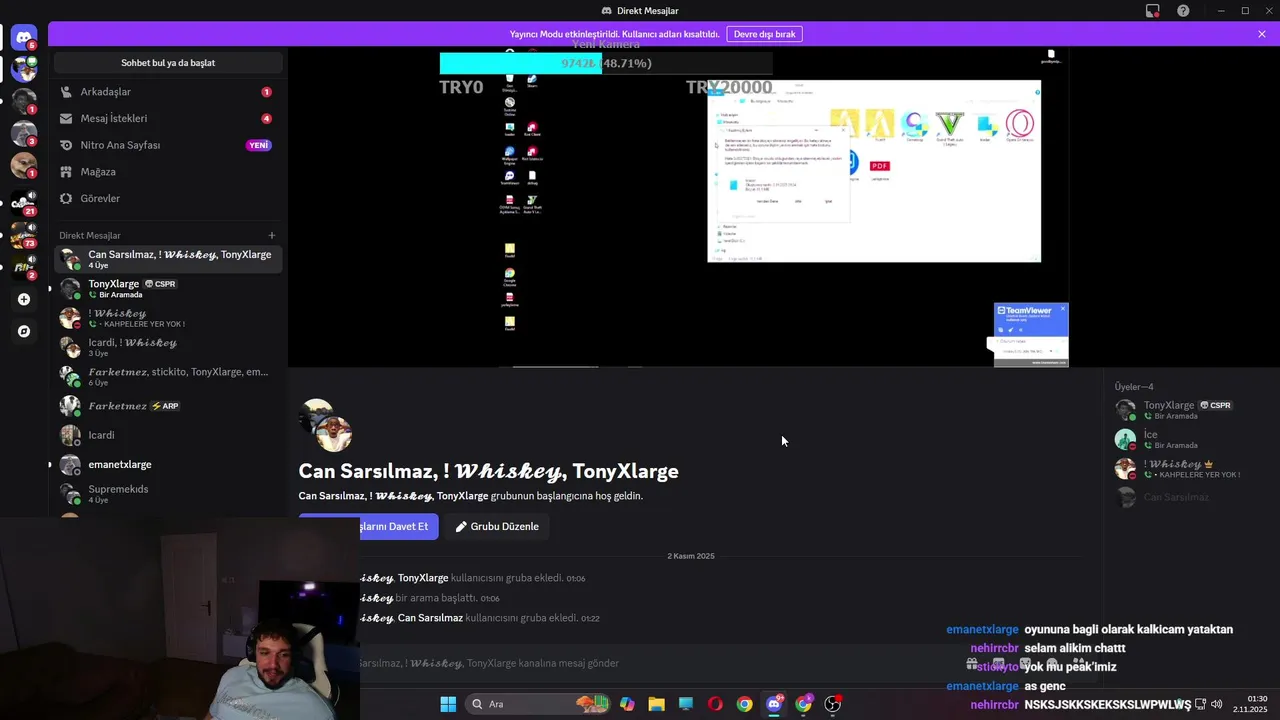
Task: Select Can Sarsılmaz in the members list
Action: coord(1190,497)
